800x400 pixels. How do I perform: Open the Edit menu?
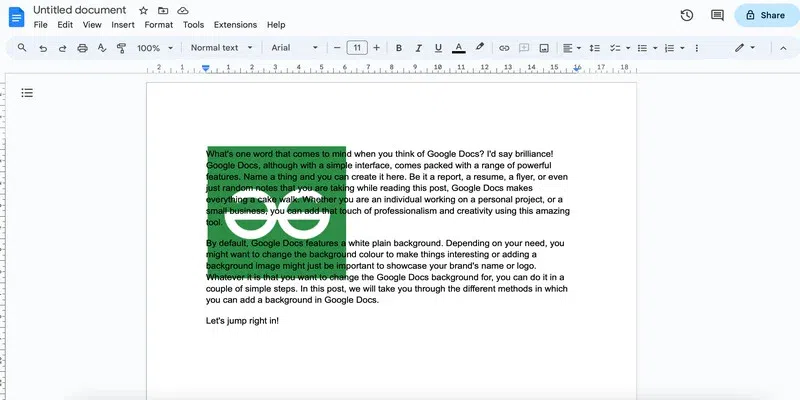65,24
